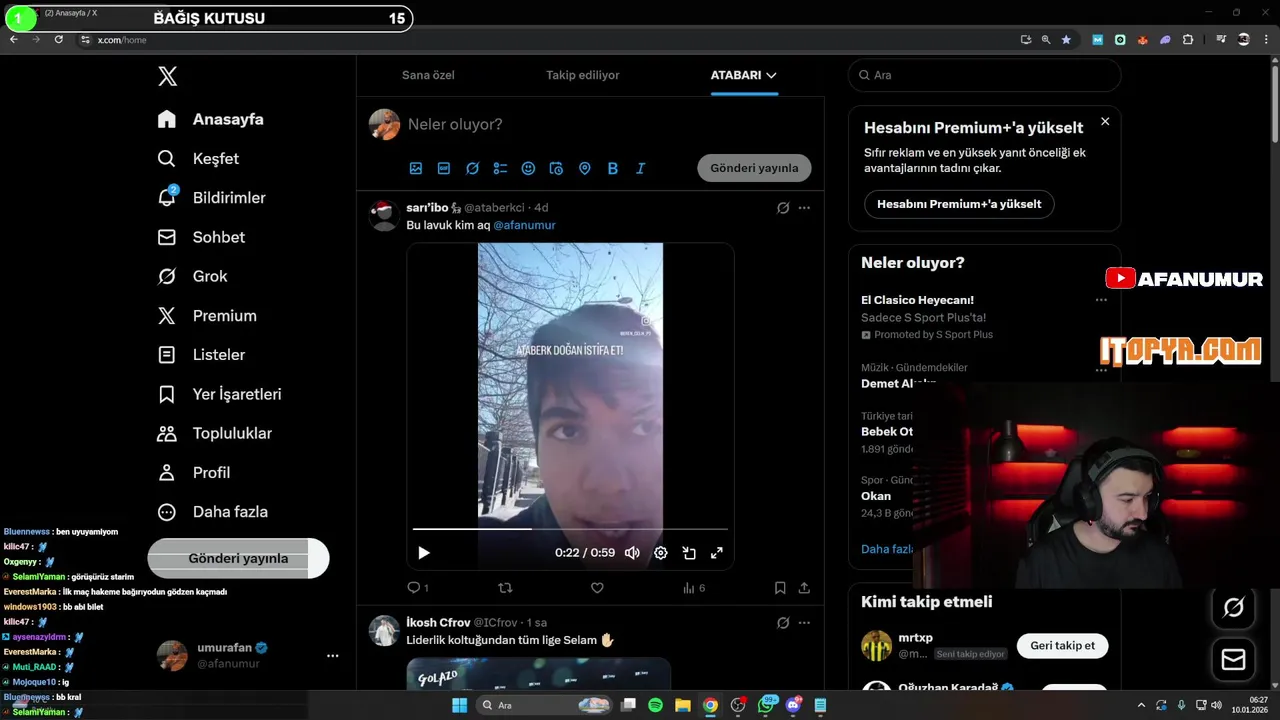Open more menu on sarı'ibo post
This screenshot has height=720, width=1280.
[804, 208]
